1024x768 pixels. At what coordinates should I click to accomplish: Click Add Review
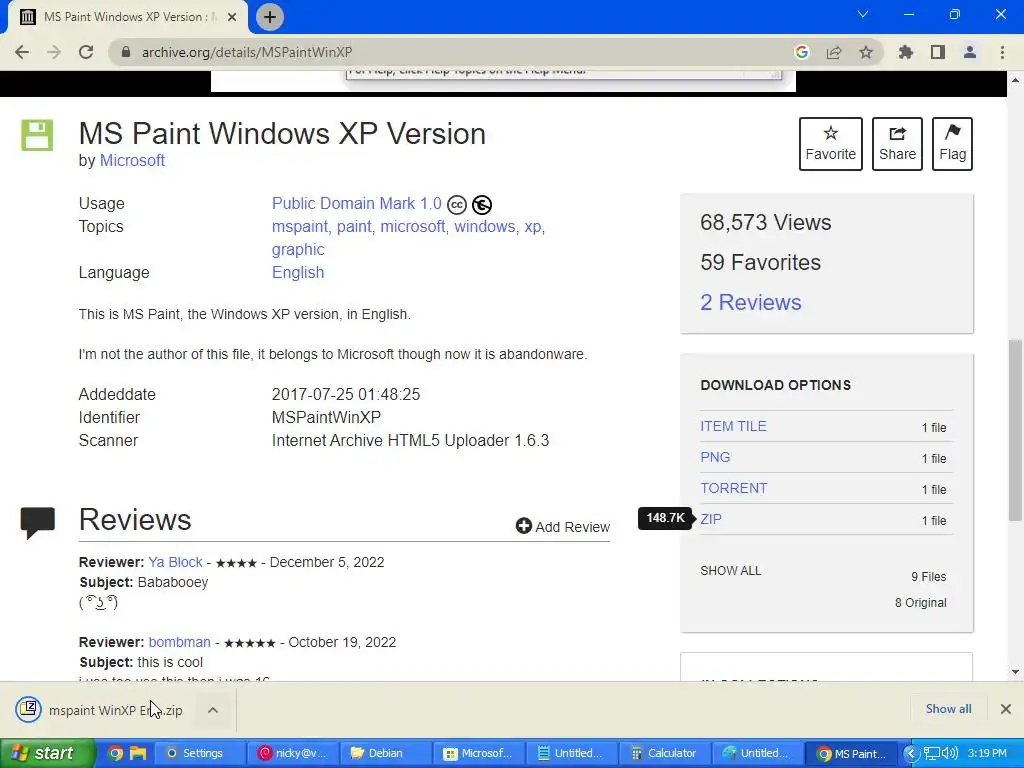[x=563, y=526]
